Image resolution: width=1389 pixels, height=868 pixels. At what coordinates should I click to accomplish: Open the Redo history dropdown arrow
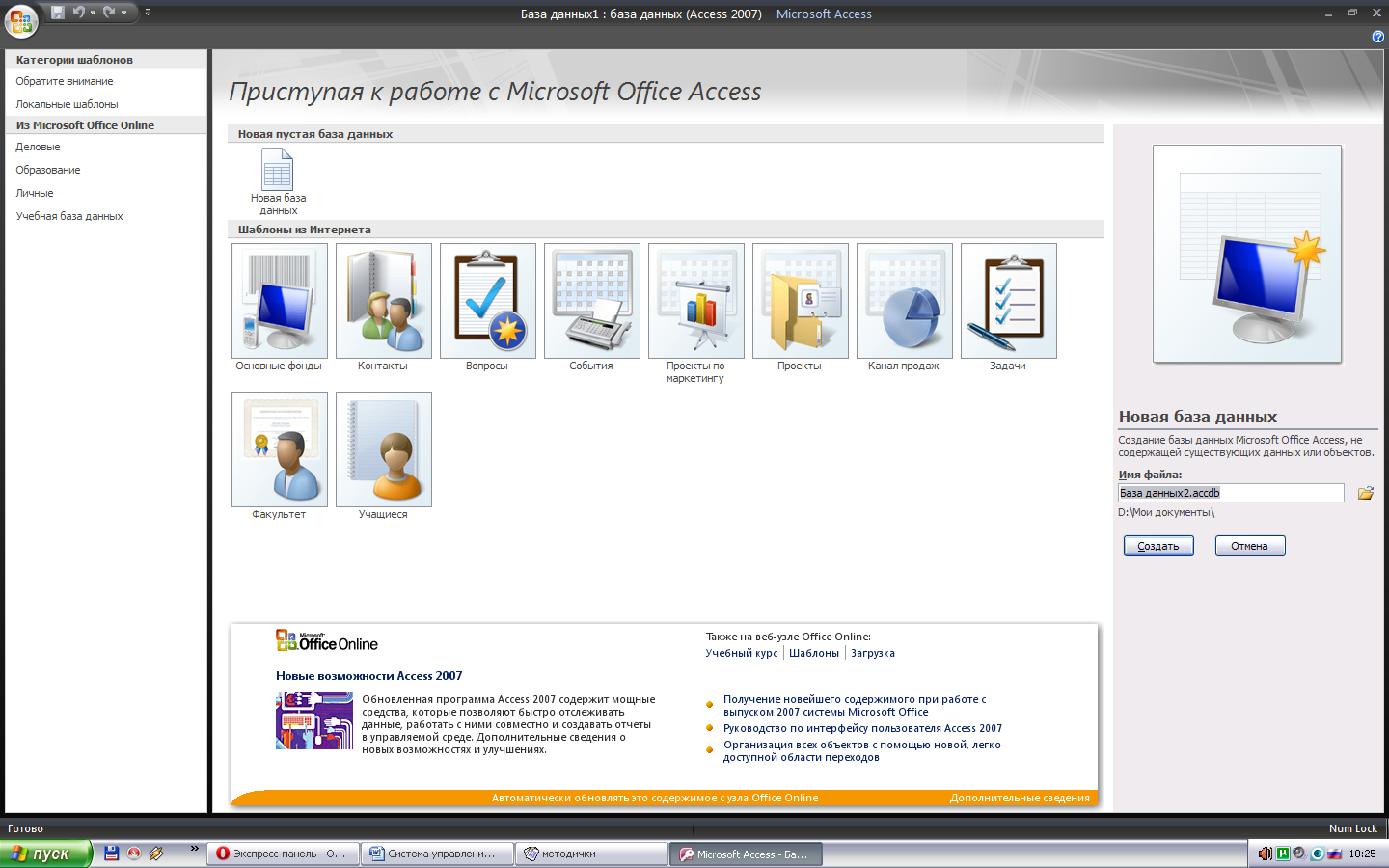tap(123, 13)
